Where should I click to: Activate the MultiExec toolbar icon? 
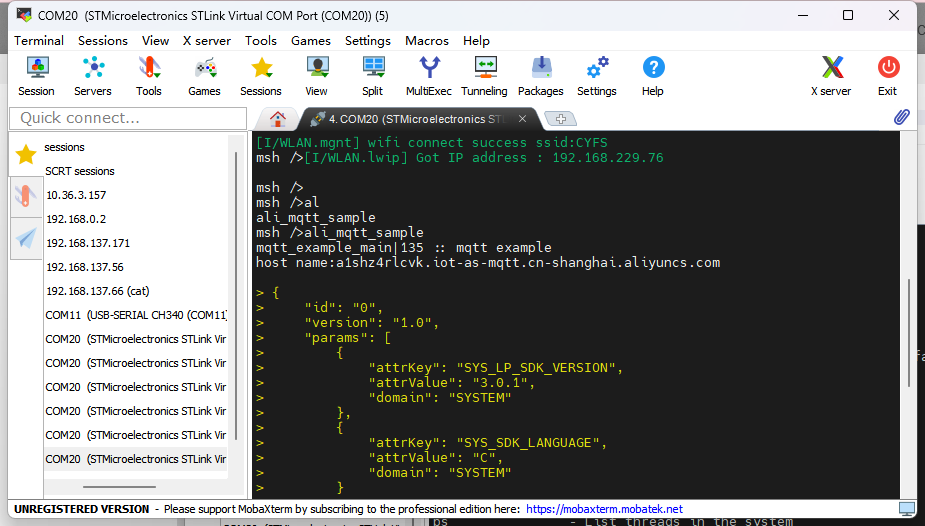[429, 77]
